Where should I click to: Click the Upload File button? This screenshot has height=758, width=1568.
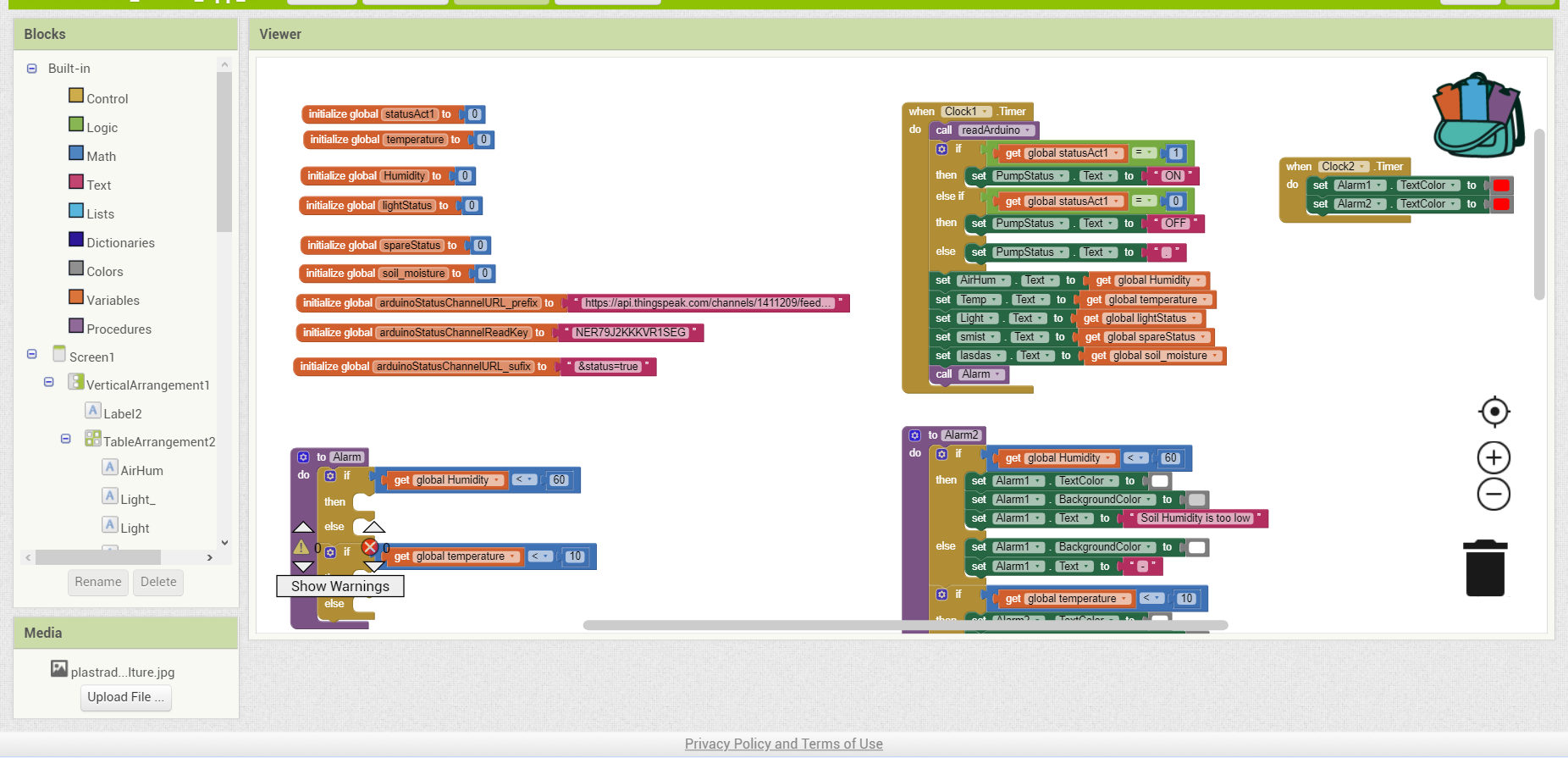pyautogui.click(x=126, y=697)
